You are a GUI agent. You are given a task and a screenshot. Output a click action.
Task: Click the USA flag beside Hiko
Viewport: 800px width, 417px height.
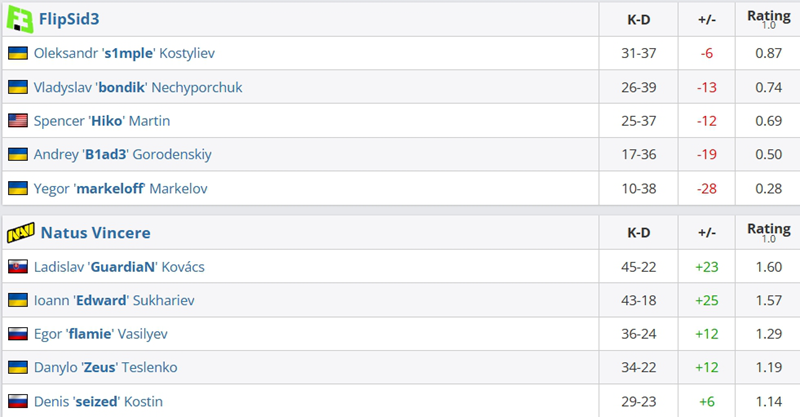click(x=17, y=121)
